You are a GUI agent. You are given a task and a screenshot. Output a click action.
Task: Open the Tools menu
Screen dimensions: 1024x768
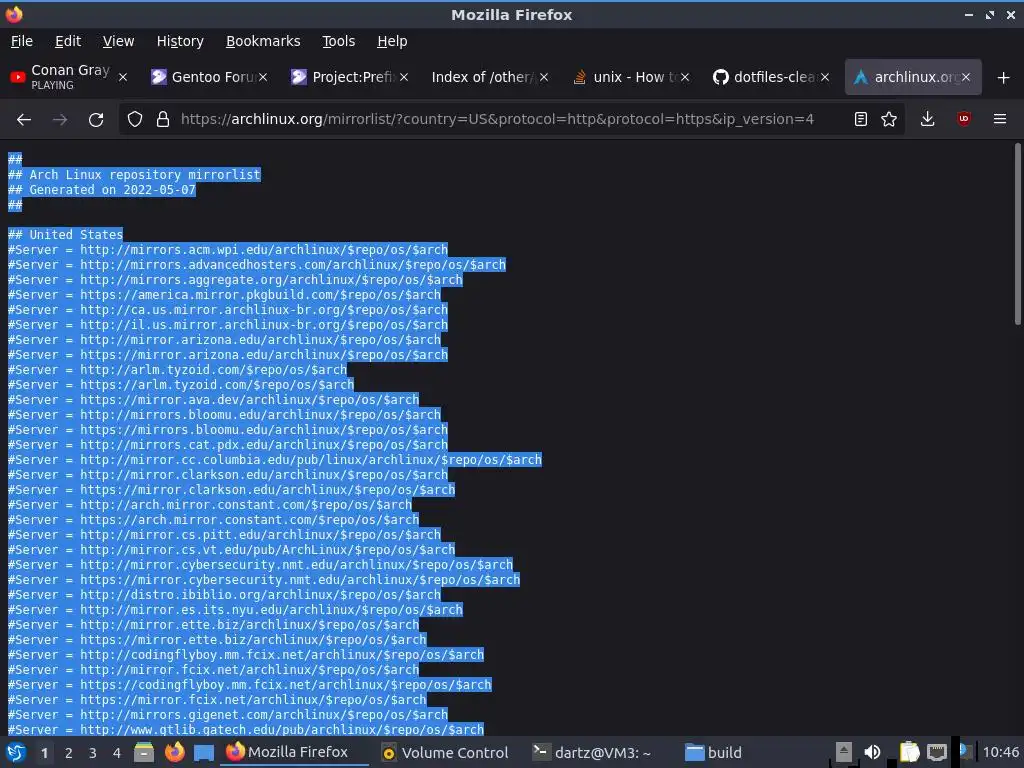[x=338, y=41]
